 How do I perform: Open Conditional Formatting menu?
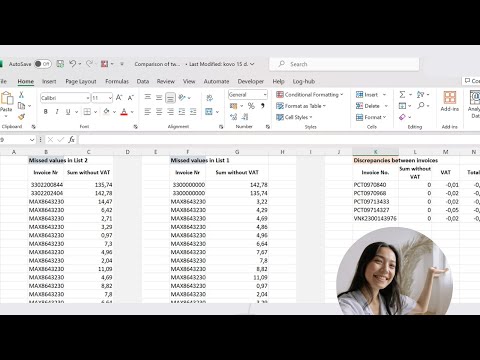309,95
